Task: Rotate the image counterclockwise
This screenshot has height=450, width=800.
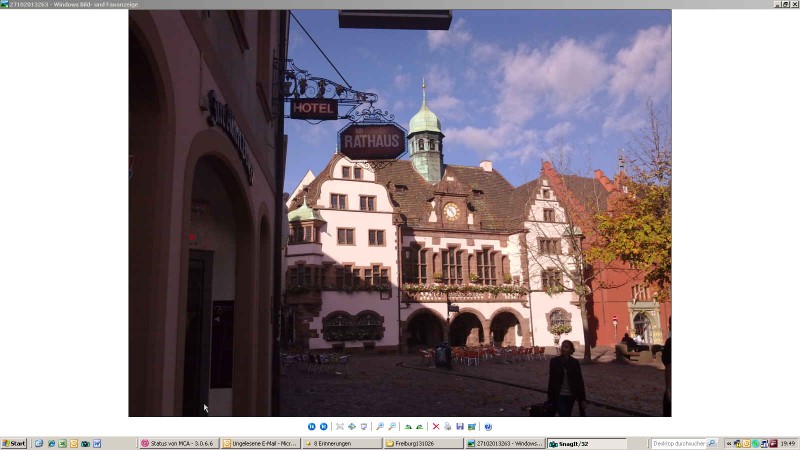Action: coord(420,426)
